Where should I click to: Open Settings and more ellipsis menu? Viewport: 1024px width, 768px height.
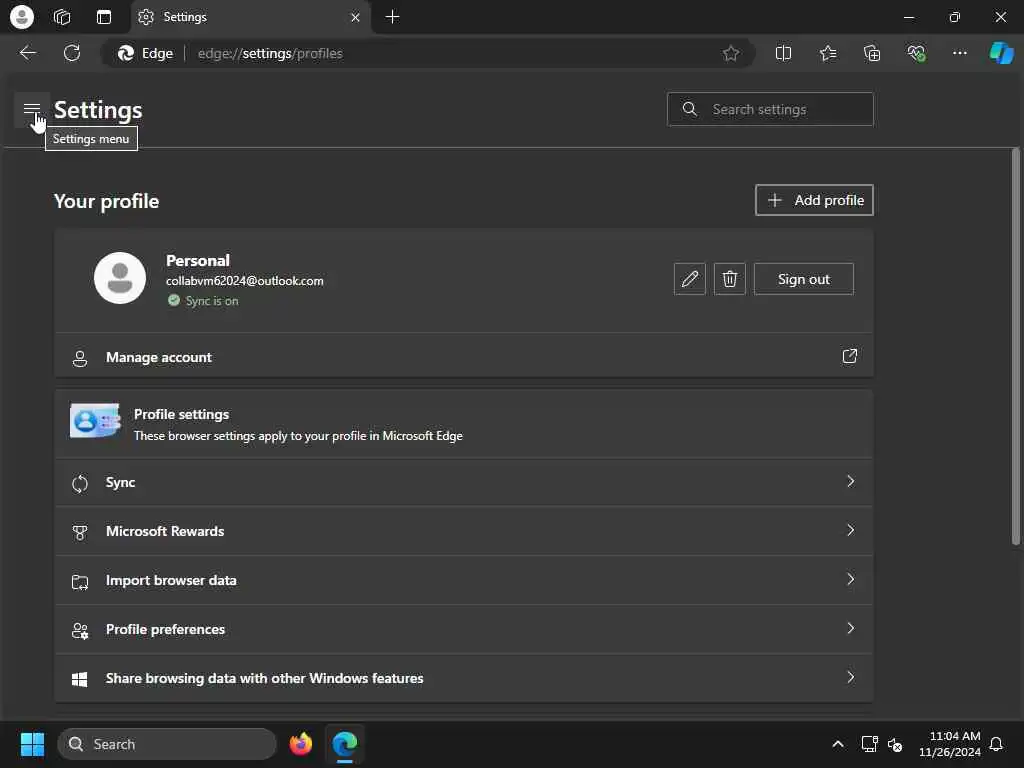[959, 54]
